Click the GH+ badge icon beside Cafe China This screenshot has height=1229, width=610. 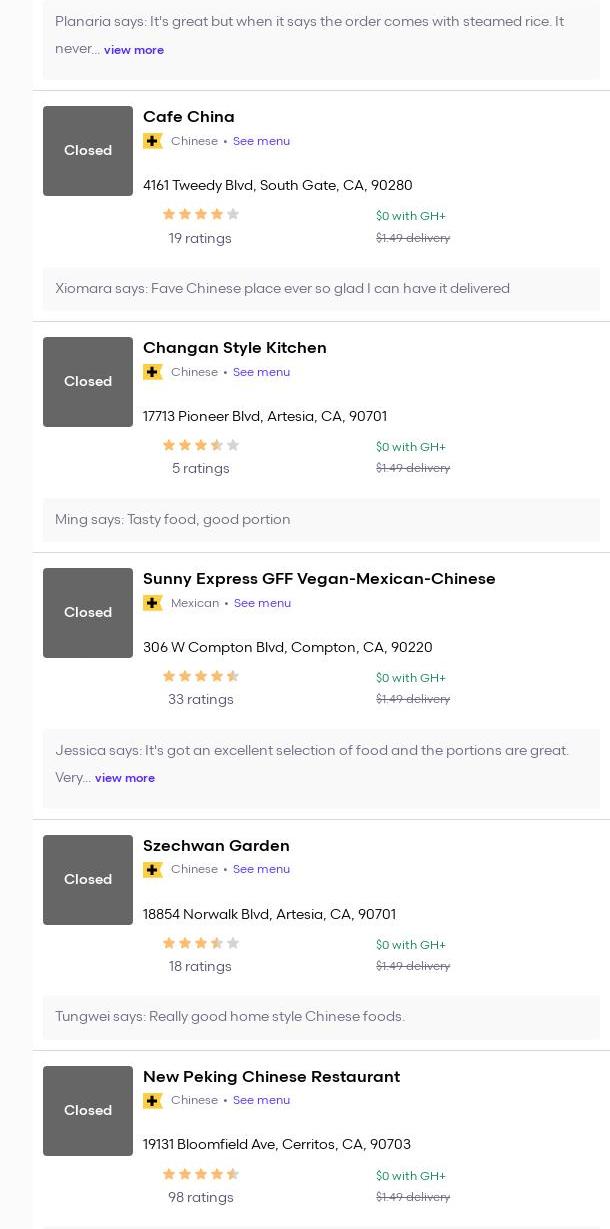(x=153, y=141)
